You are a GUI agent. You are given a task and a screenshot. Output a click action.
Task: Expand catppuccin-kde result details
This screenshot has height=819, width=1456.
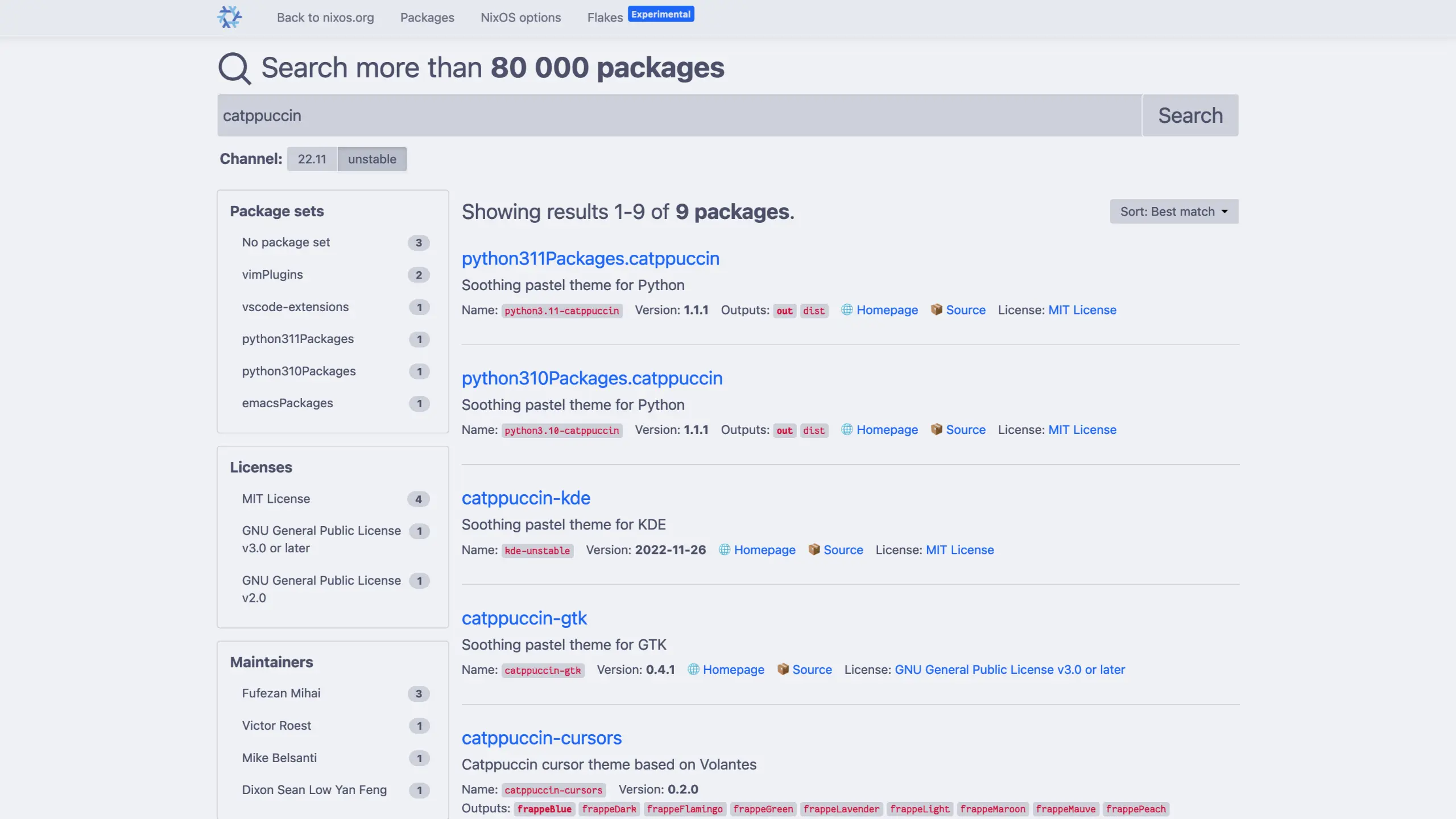pos(526,498)
